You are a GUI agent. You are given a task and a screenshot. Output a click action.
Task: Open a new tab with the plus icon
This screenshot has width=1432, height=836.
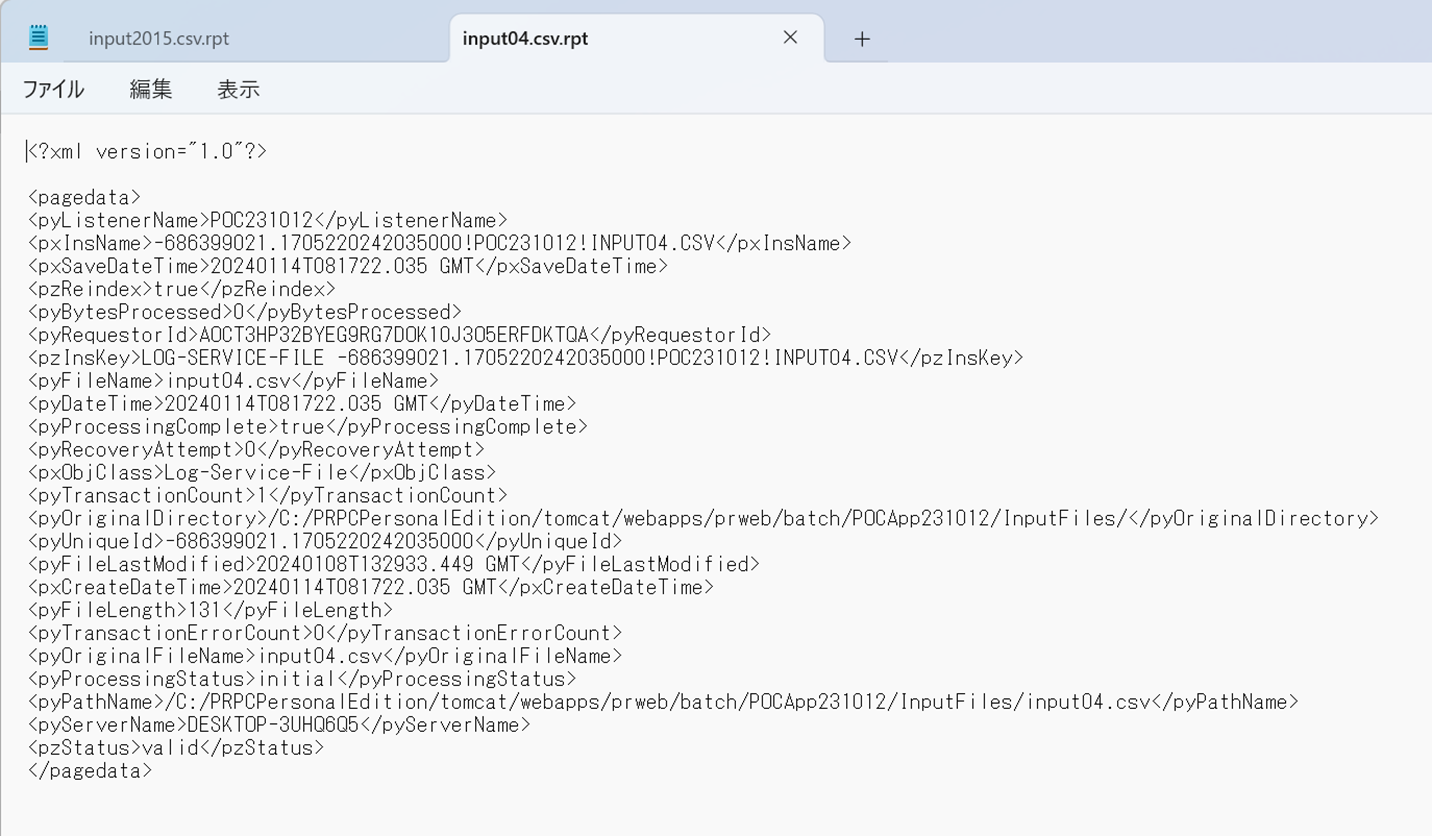(860, 38)
